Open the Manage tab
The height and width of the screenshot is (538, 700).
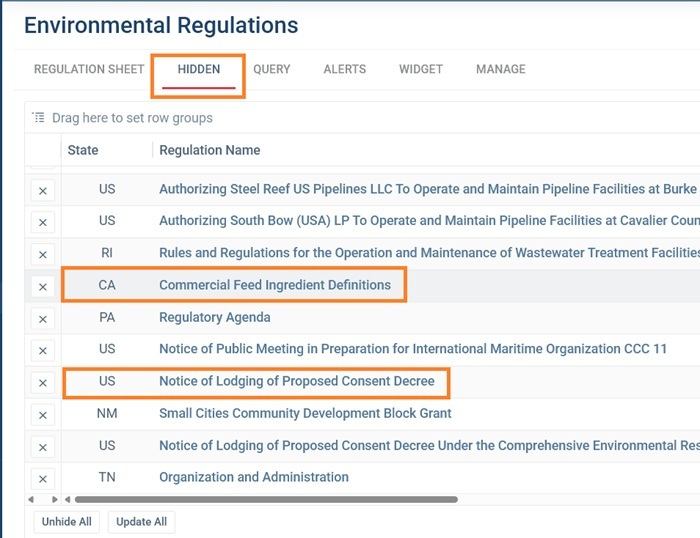(x=500, y=69)
